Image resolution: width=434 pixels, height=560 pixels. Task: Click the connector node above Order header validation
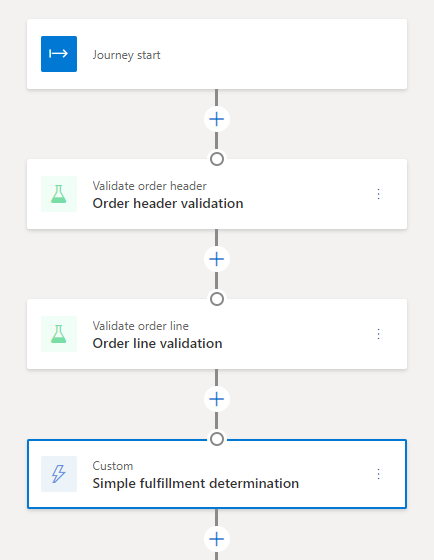[217, 159]
